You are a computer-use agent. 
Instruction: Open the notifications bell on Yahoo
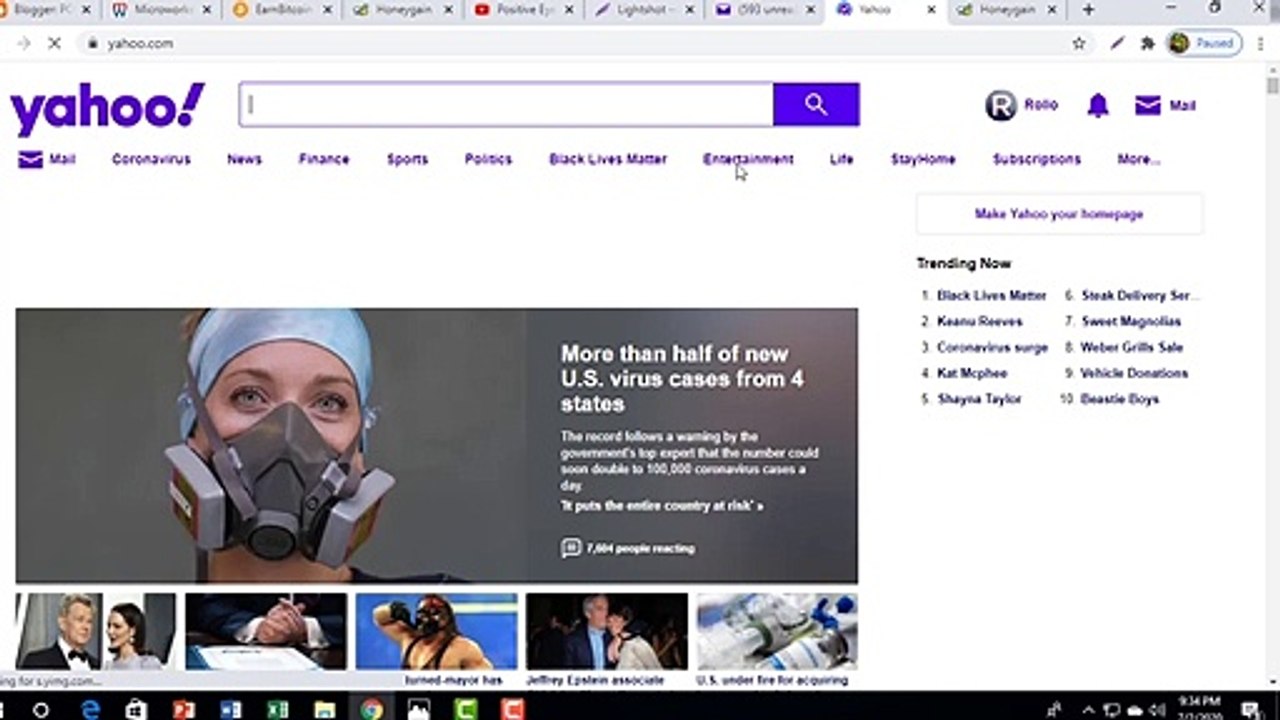coord(1098,105)
